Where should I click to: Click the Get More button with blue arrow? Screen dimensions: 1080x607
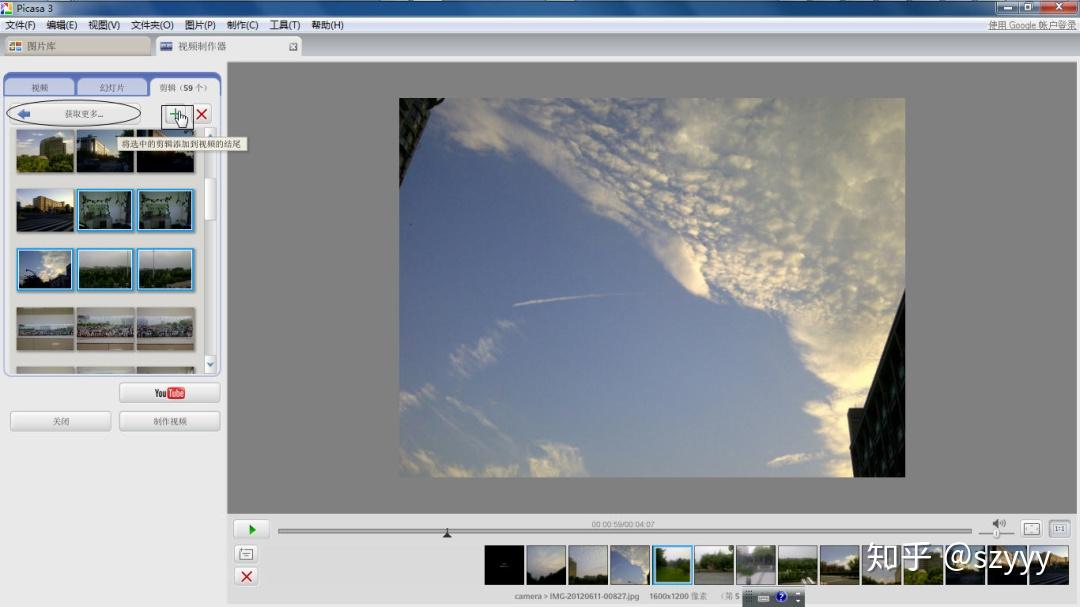pyautogui.click(x=73, y=114)
